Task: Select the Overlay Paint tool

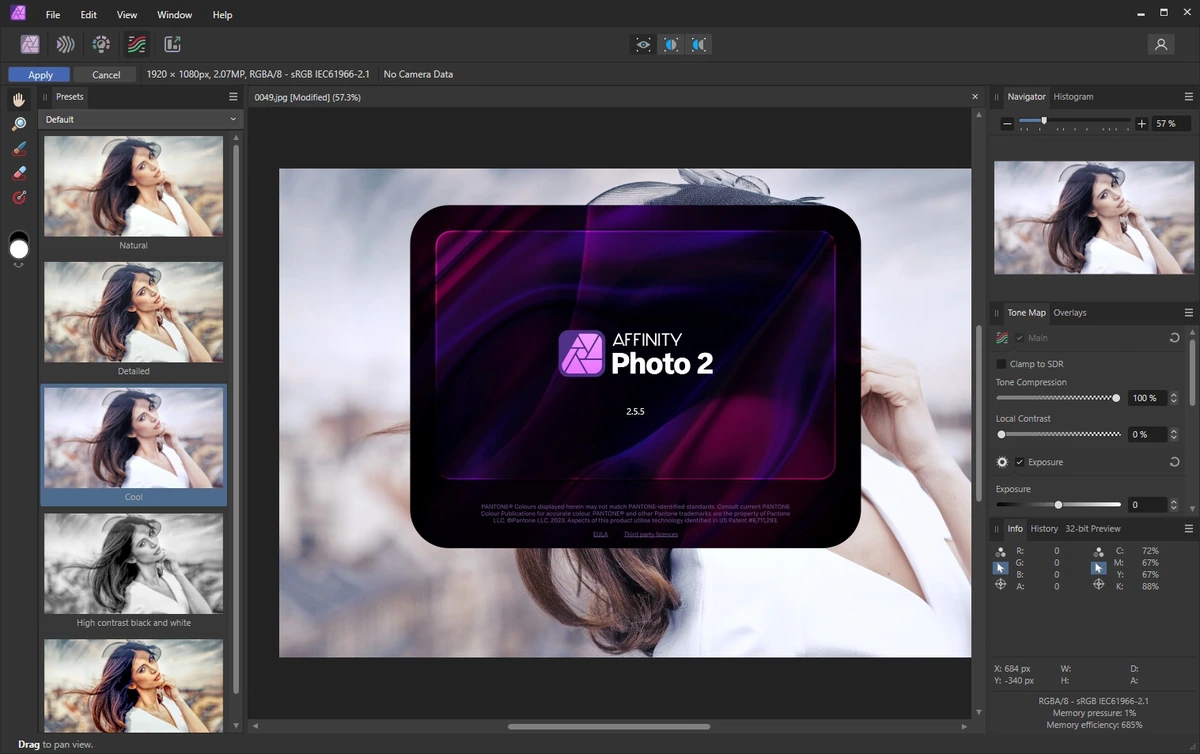Action: (x=19, y=148)
